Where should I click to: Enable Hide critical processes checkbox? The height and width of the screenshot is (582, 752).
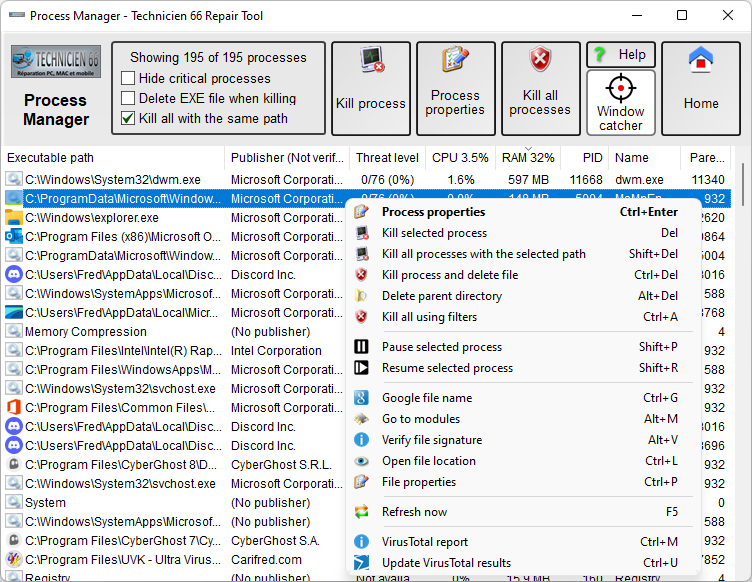pos(128,78)
